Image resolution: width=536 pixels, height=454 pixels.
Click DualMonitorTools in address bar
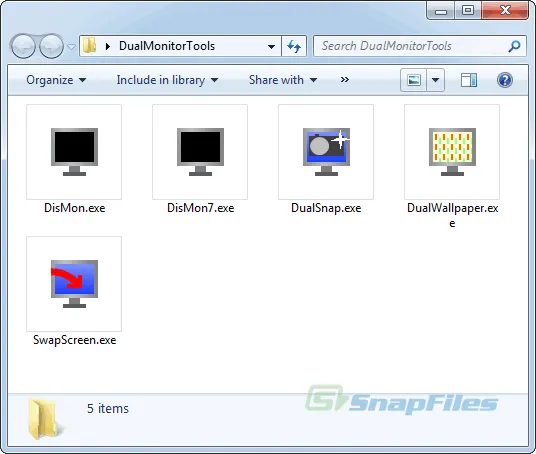(x=167, y=46)
